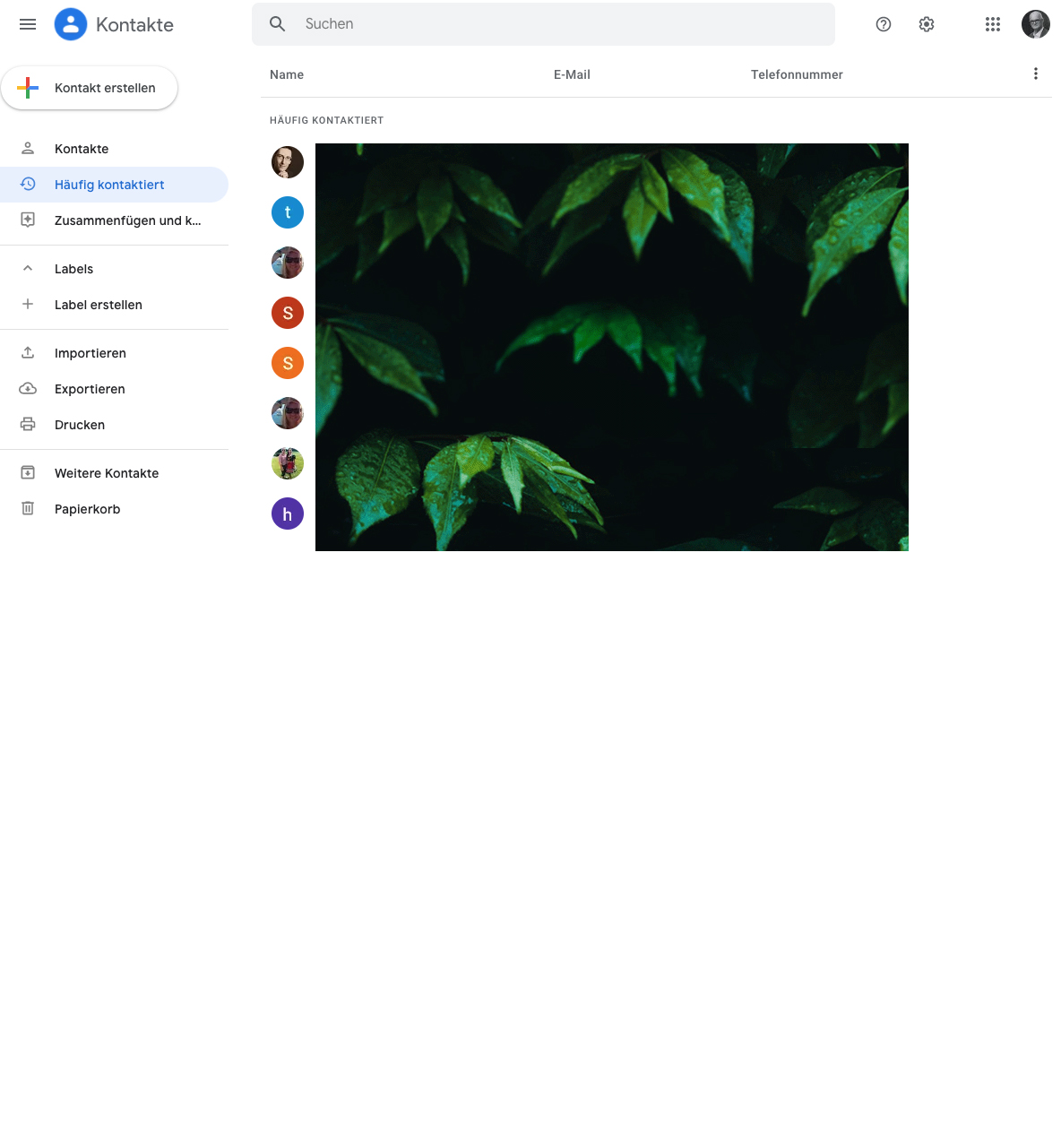Click the printer icon beside Drucken

pos(28,424)
